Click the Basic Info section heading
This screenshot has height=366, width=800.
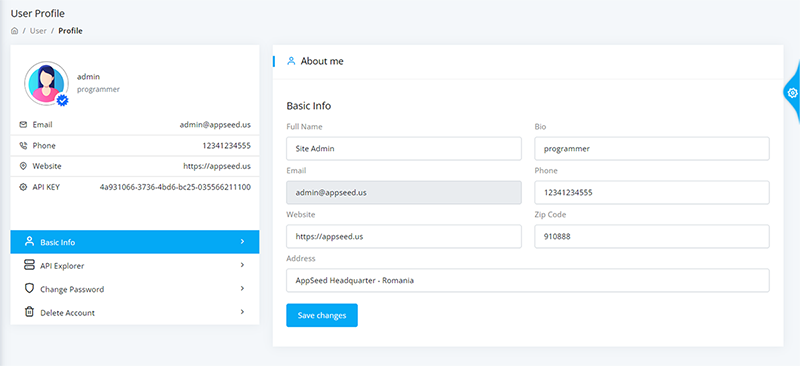tap(309, 106)
